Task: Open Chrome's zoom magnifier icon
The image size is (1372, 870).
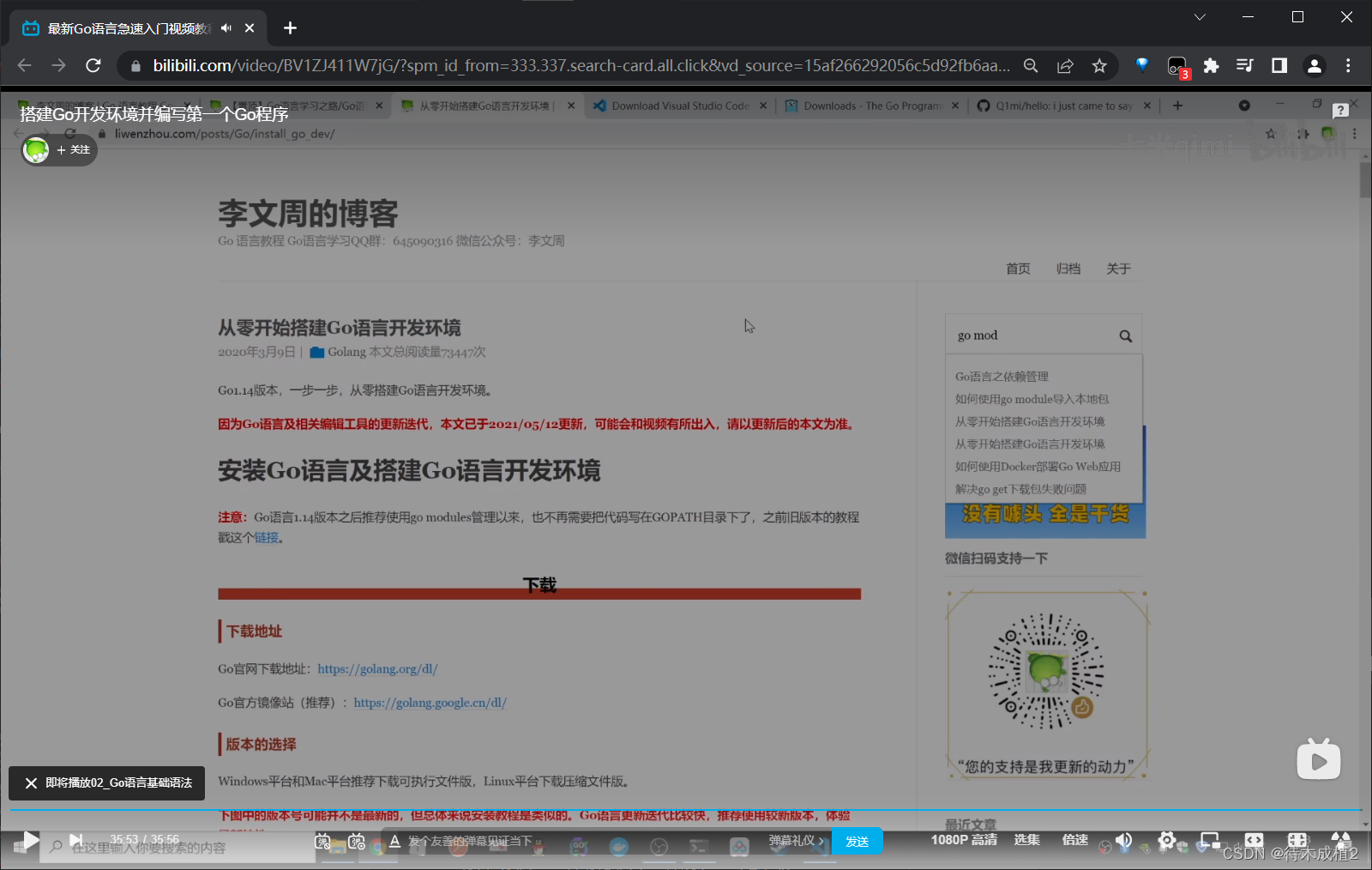Action: point(1031,65)
